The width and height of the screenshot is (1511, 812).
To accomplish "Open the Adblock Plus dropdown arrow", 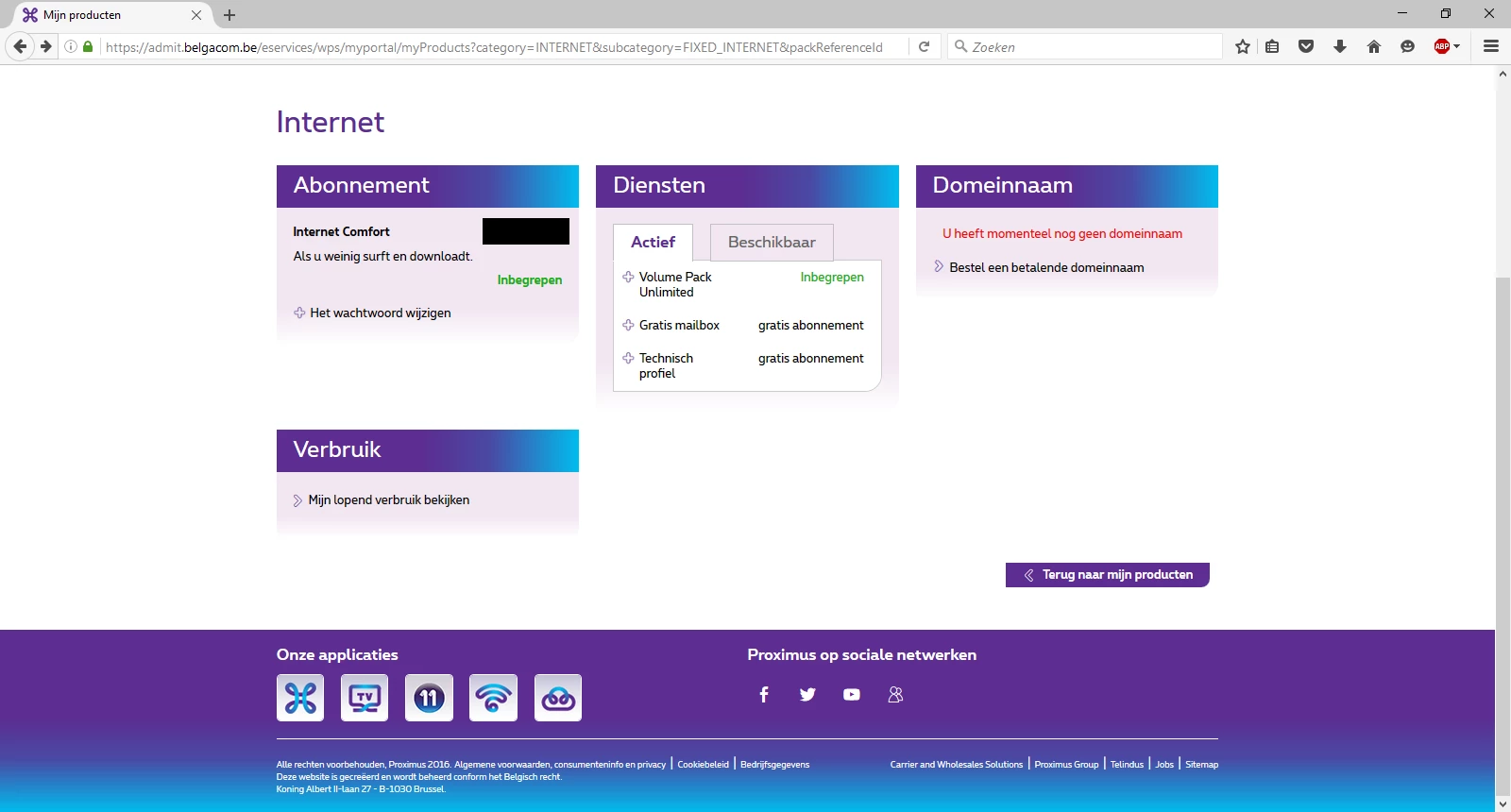I will click(1456, 46).
